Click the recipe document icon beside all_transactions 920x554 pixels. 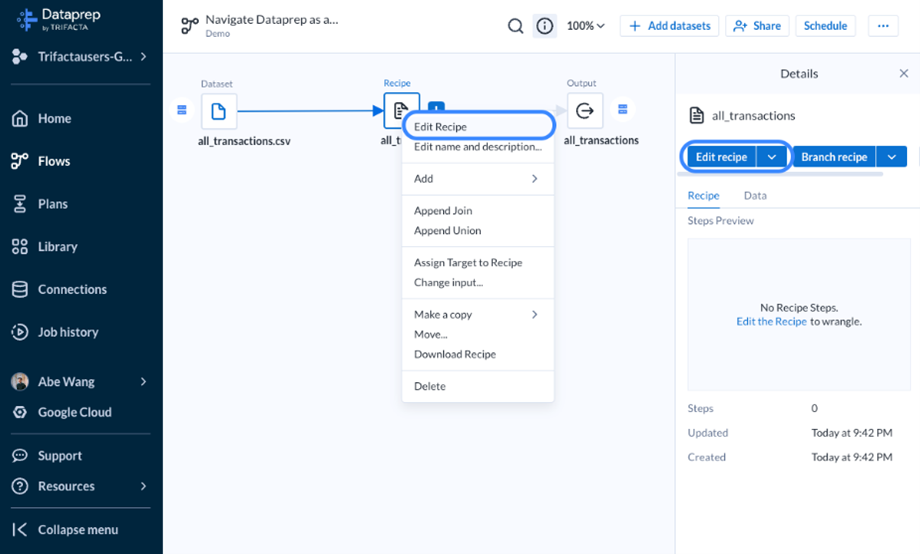click(x=696, y=116)
